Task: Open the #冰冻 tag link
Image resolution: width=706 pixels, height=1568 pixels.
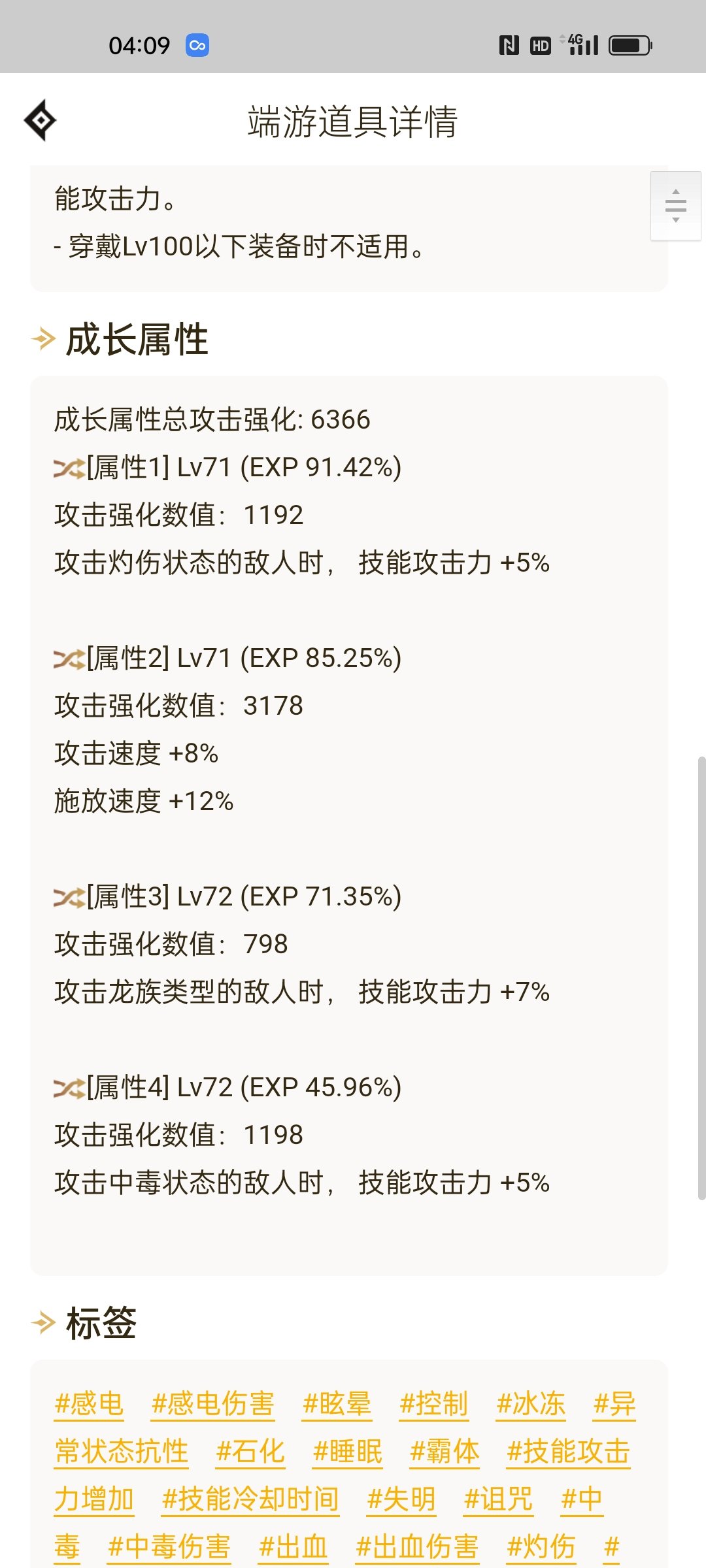Action: click(x=531, y=1404)
